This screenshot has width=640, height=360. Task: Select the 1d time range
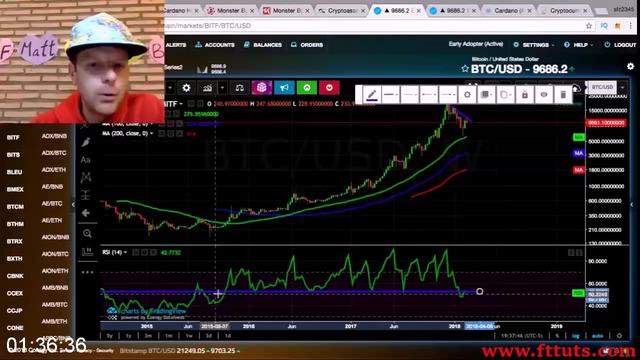click(x=228, y=336)
